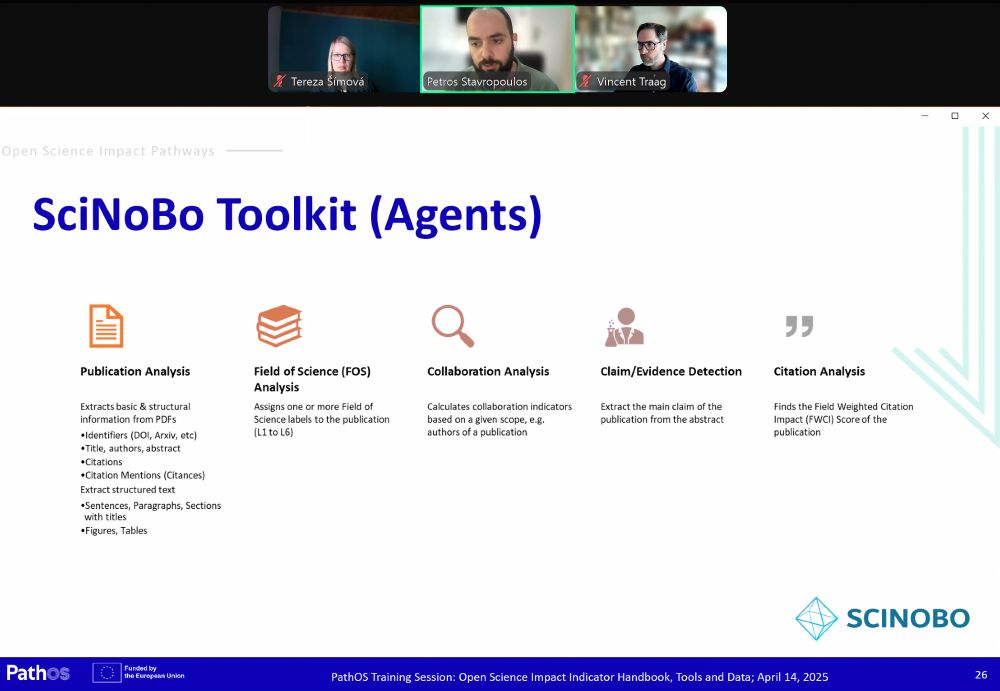Click the 'SciNoBo Toolkit (Agents)' slide title
This screenshot has height=691, width=1000.
[x=287, y=216]
